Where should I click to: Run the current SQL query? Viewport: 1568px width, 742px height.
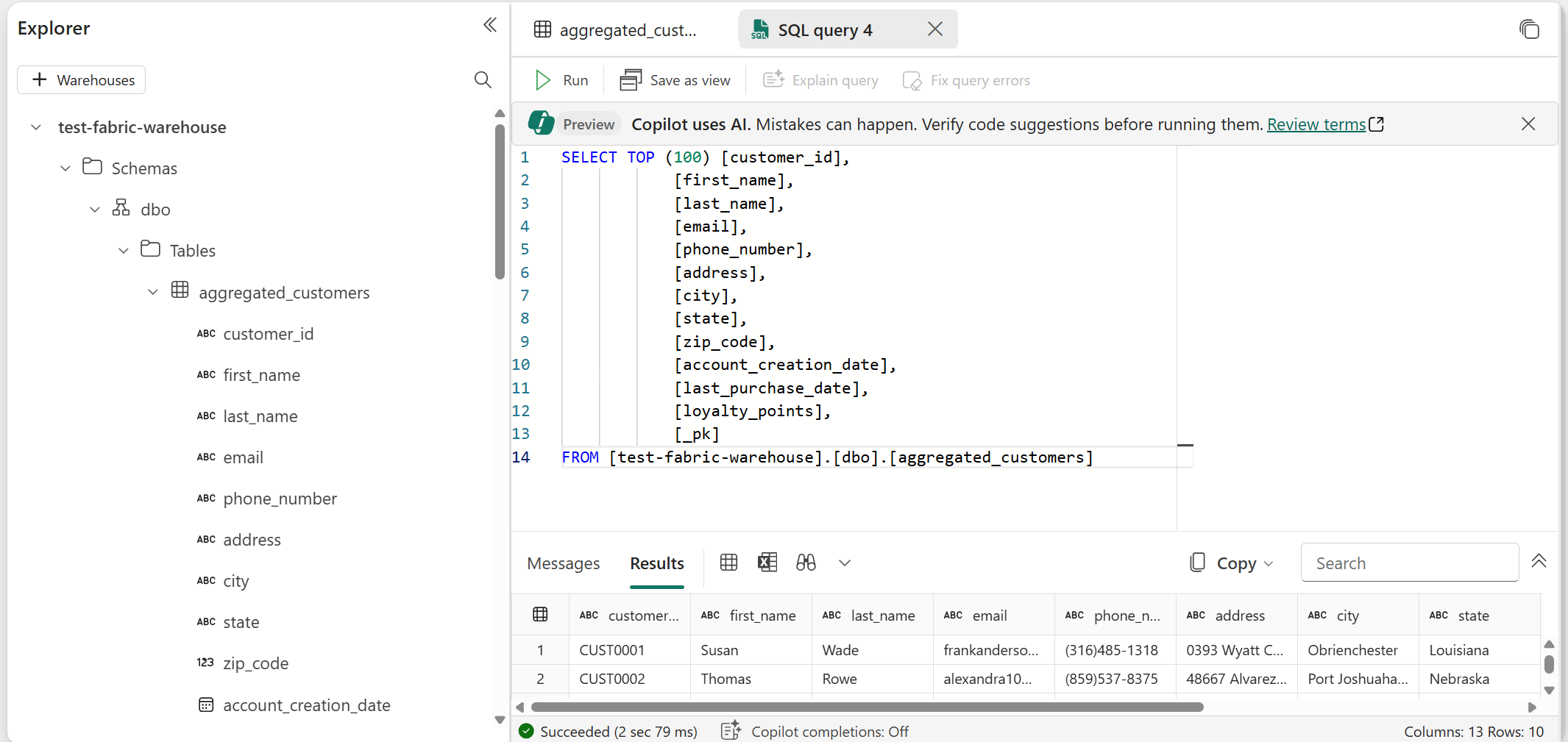[562, 79]
